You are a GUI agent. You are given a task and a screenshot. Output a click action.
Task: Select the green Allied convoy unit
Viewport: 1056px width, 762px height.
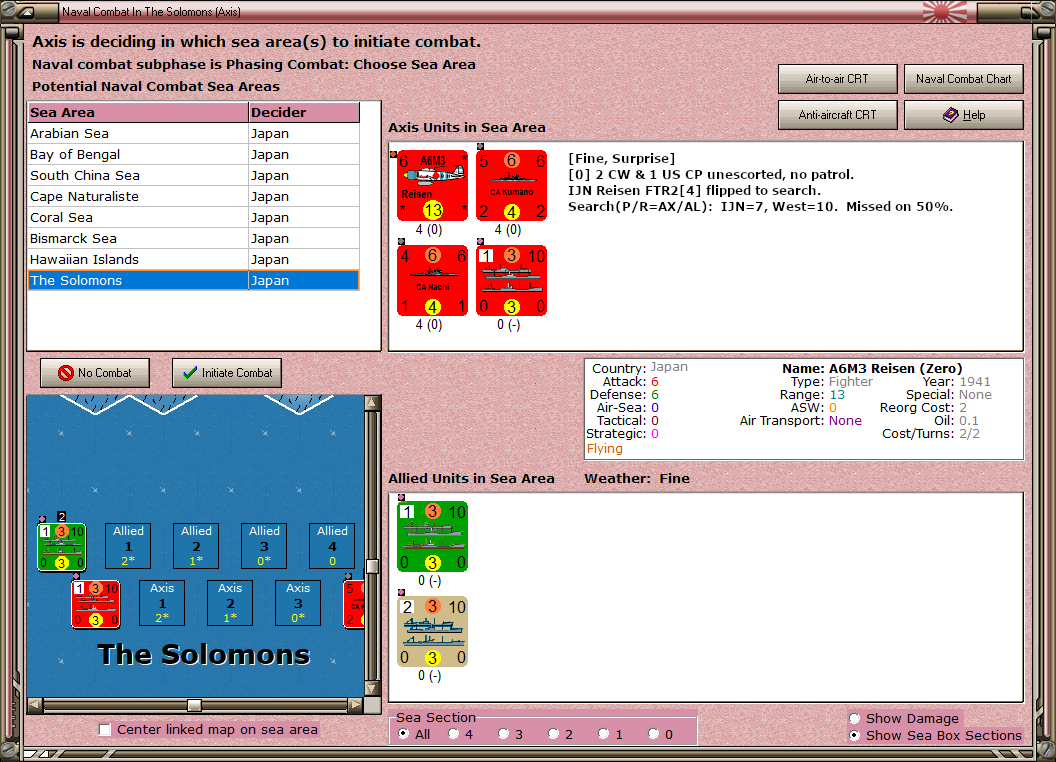[x=432, y=536]
